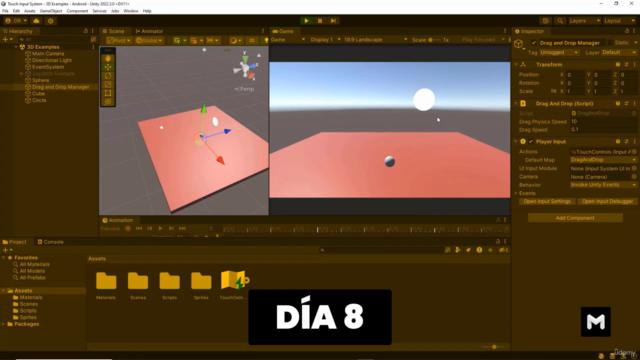Open the Unity Search magnifier icon

coord(560,21)
